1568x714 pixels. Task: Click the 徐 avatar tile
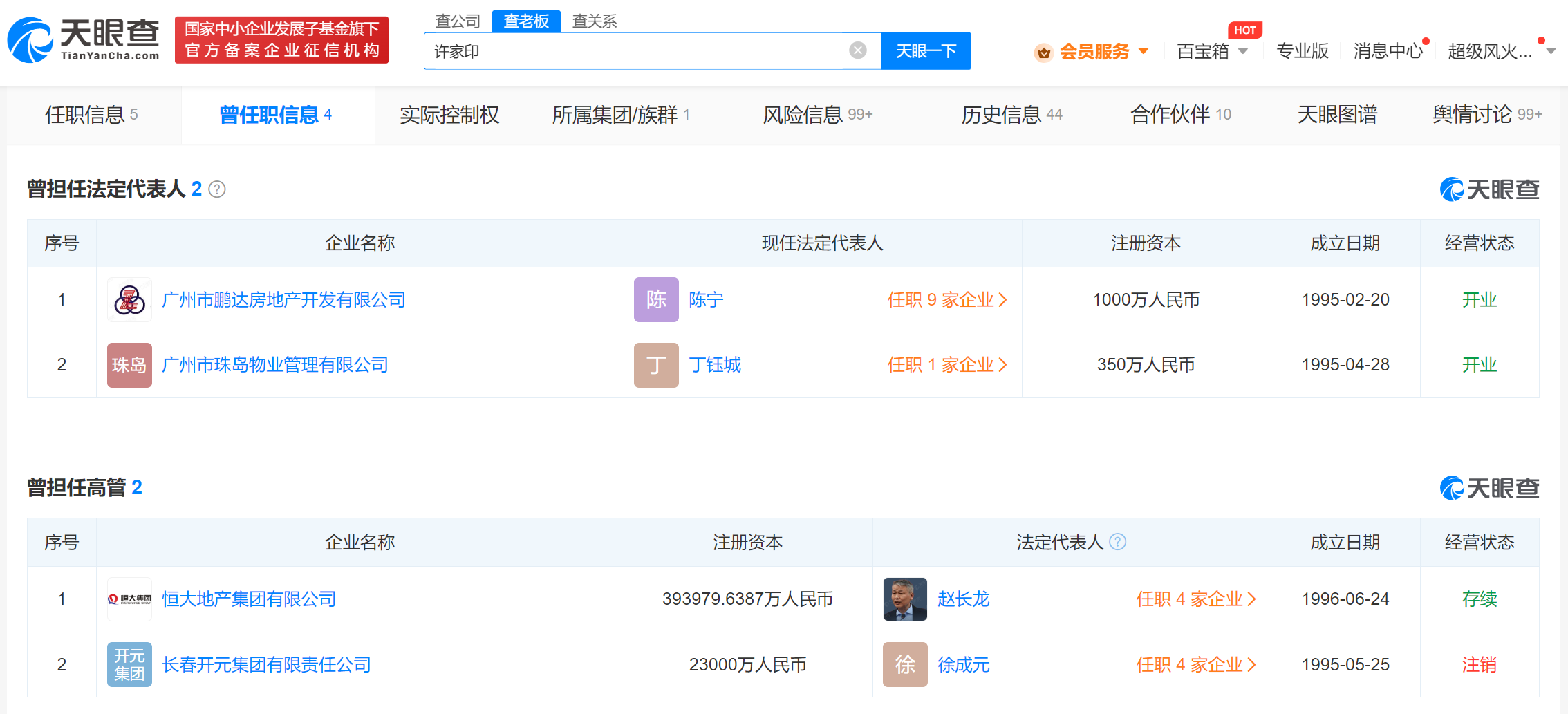(x=905, y=664)
